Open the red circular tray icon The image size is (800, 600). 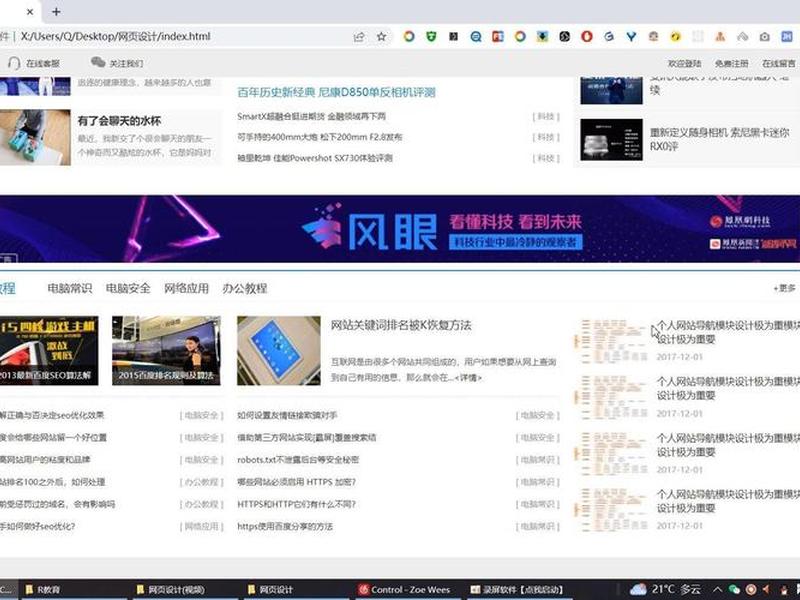pyautogui.click(x=751, y=590)
